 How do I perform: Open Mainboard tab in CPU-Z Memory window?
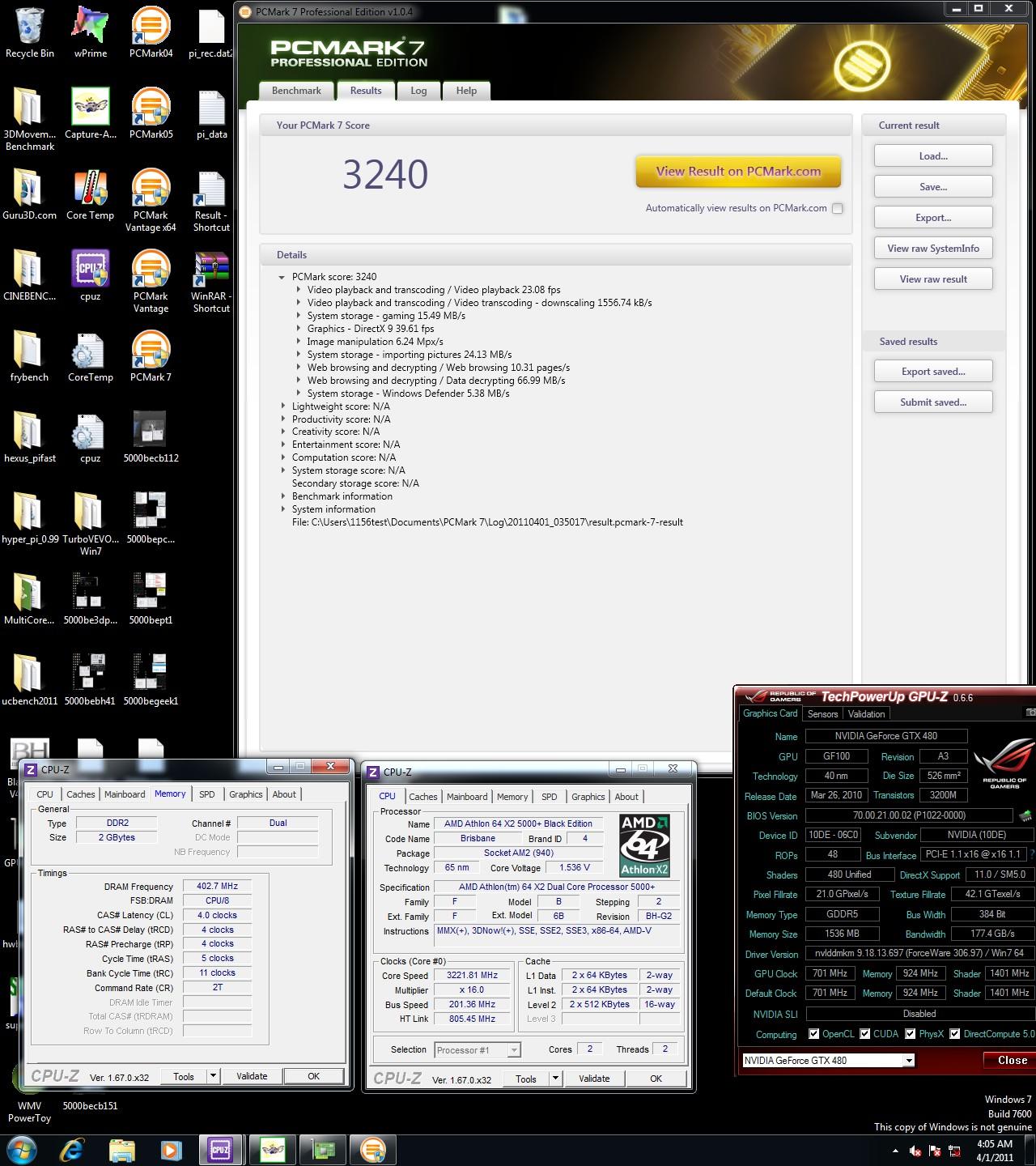pos(125,794)
